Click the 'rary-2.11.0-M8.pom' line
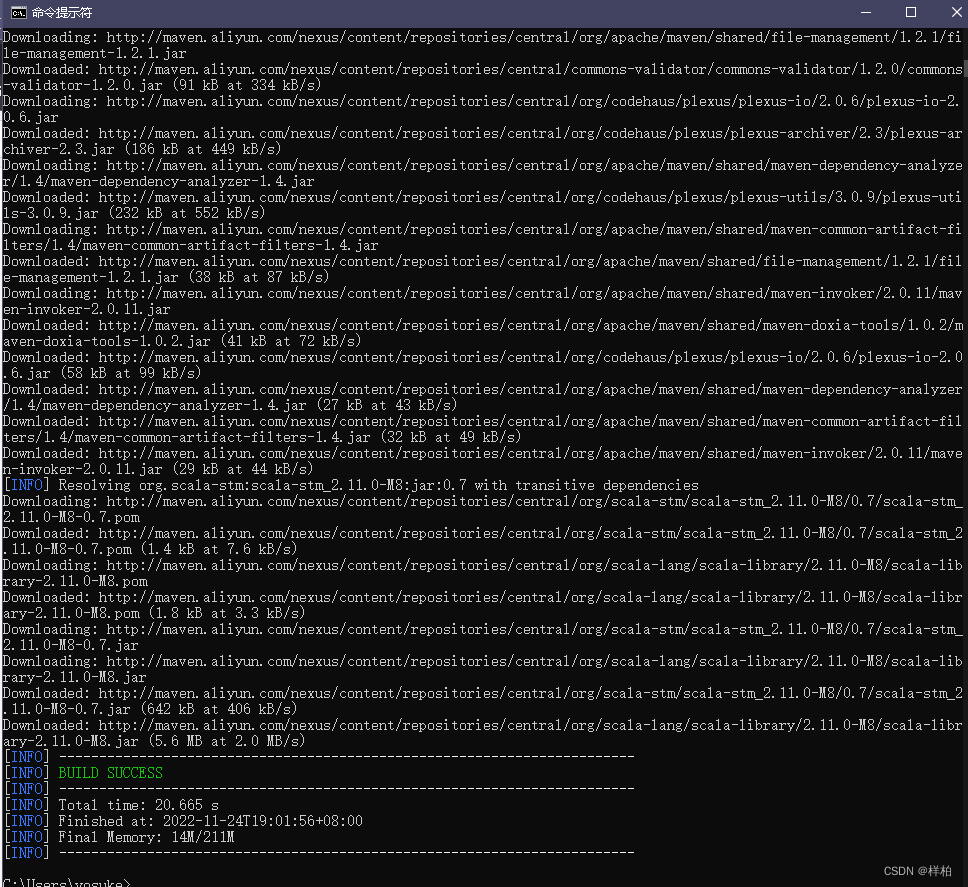 tap(75, 581)
